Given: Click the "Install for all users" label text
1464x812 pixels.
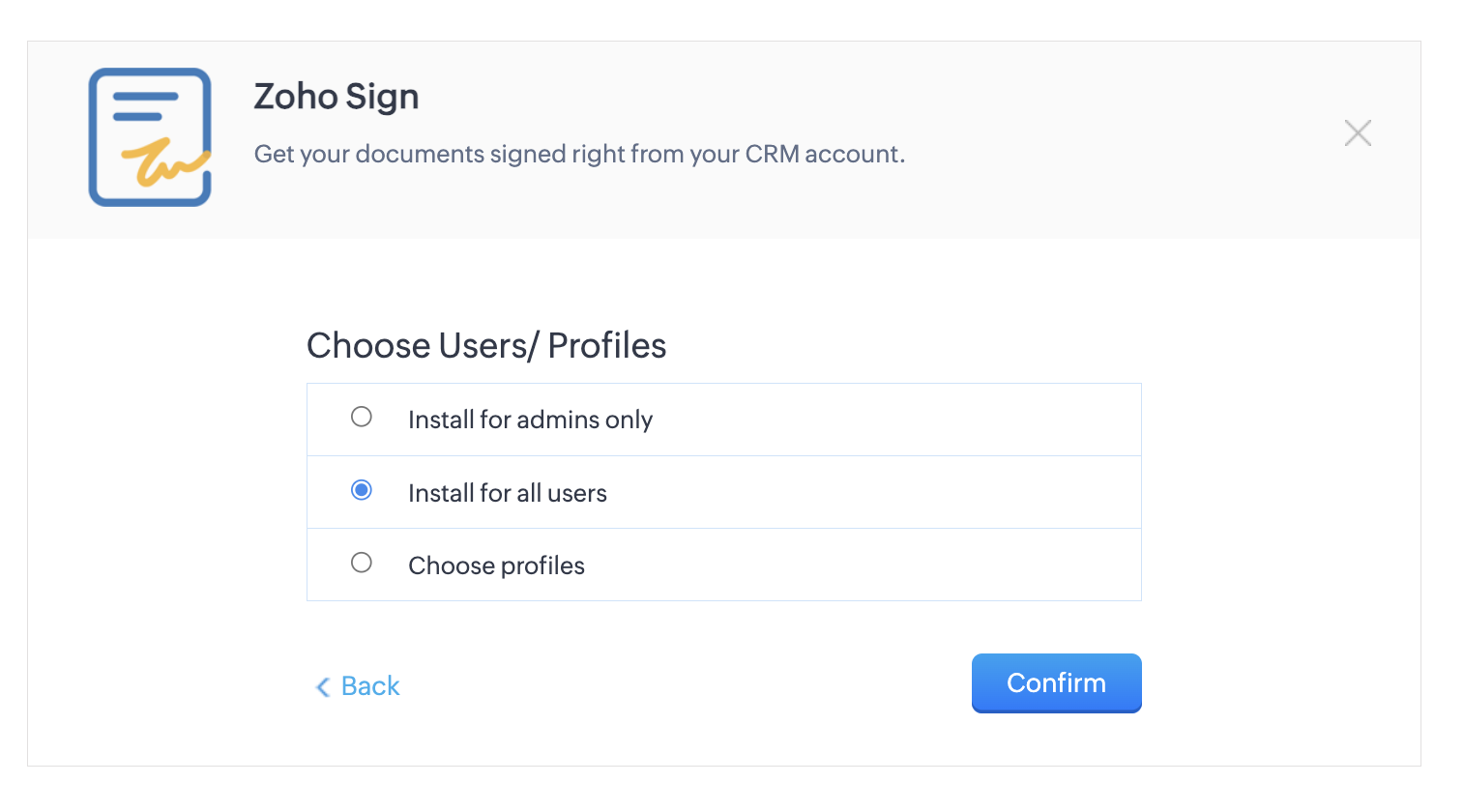Looking at the screenshot, I should 508,493.
